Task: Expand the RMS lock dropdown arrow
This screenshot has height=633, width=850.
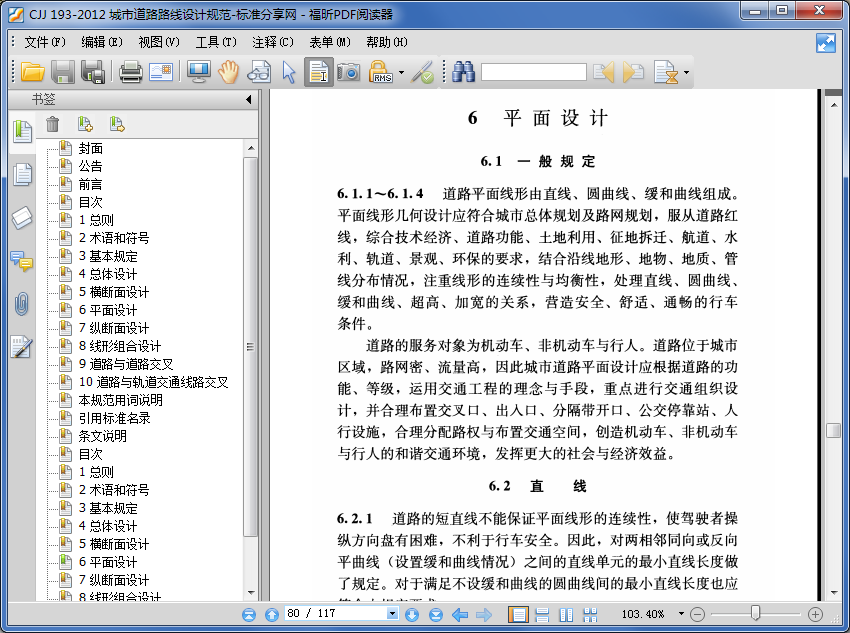Action: (x=401, y=72)
